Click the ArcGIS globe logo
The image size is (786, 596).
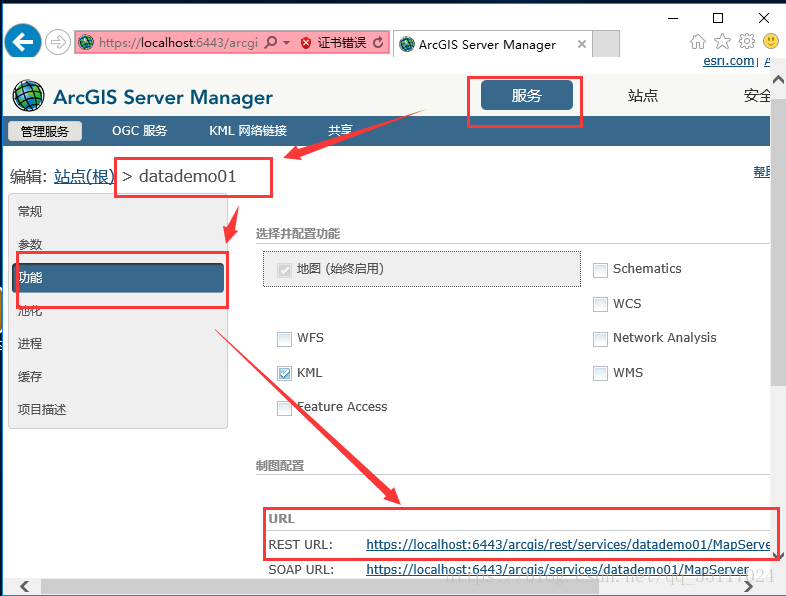29,96
